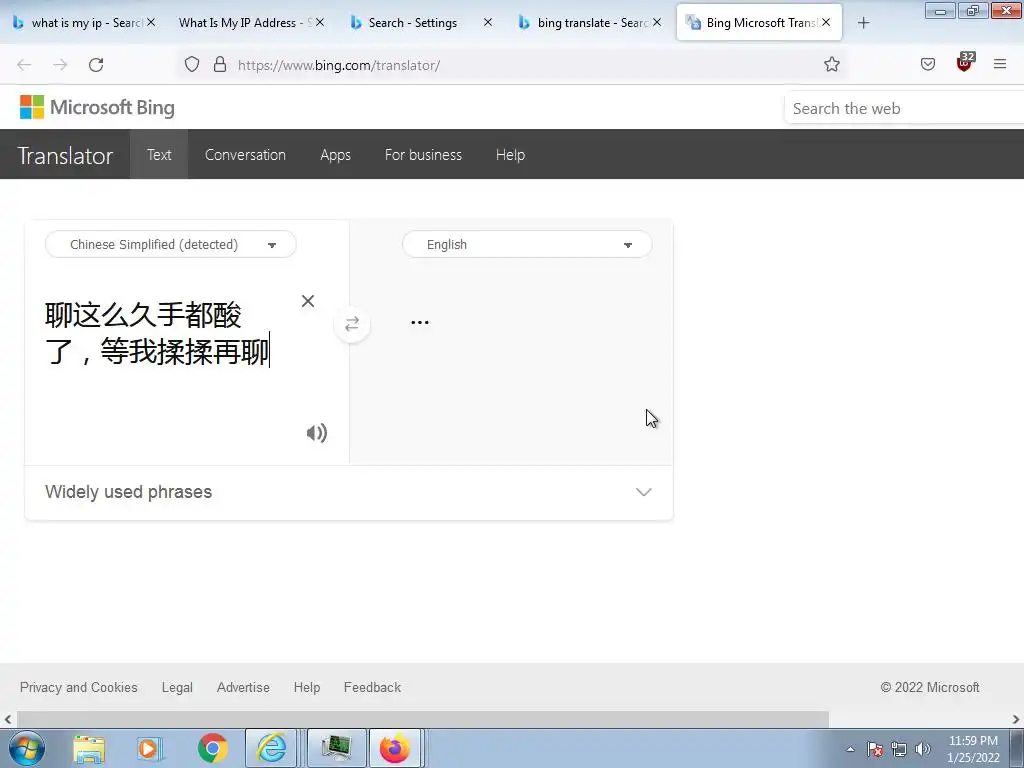Play audio of source text
The width and height of the screenshot is (1024, 768).
317,432
